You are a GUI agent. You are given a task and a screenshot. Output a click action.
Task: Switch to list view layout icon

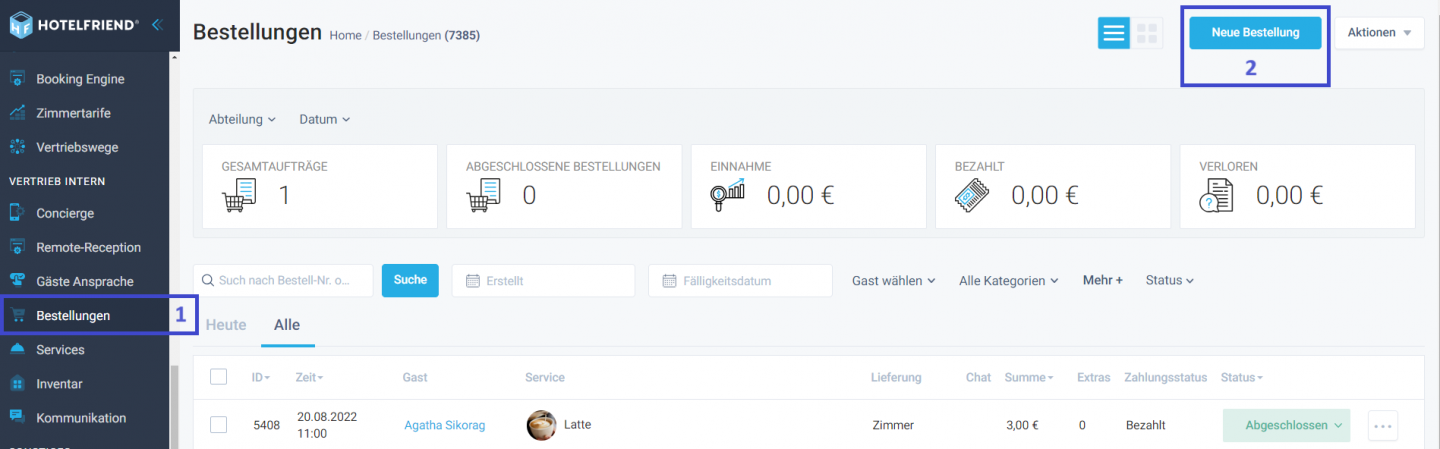(x=1113, y=33)
